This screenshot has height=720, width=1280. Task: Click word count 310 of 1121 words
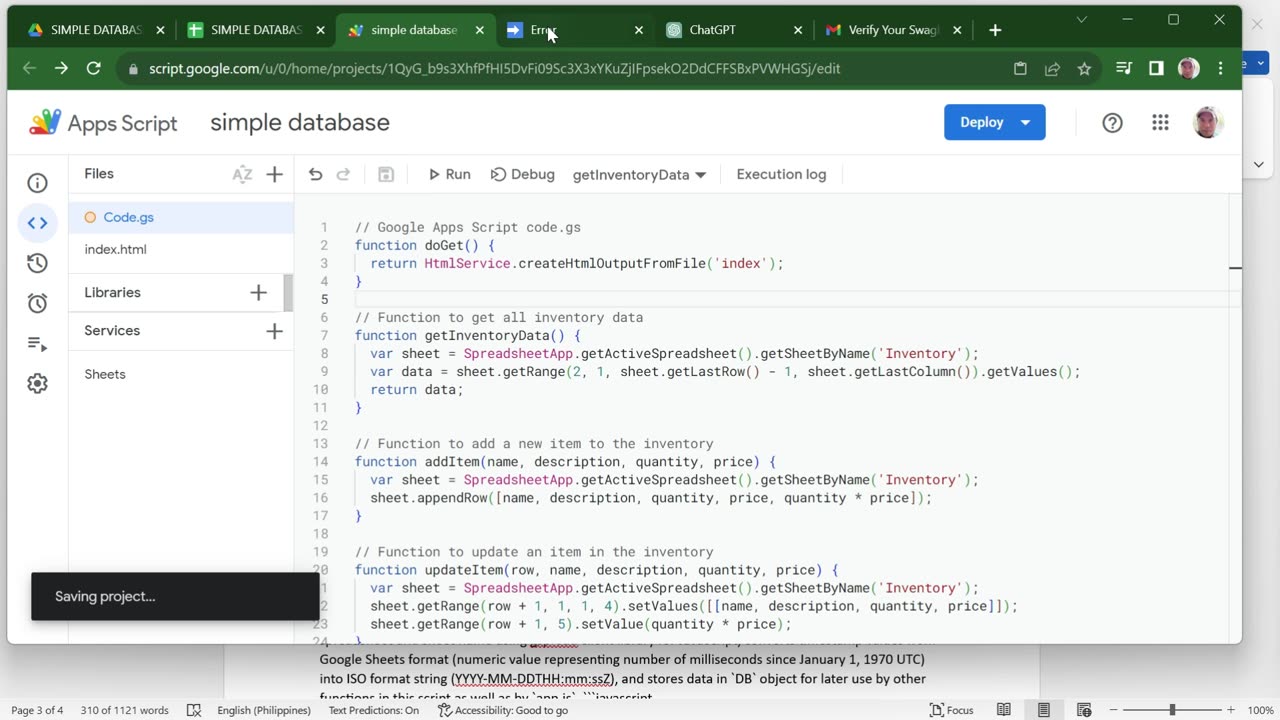click(125, 710)
